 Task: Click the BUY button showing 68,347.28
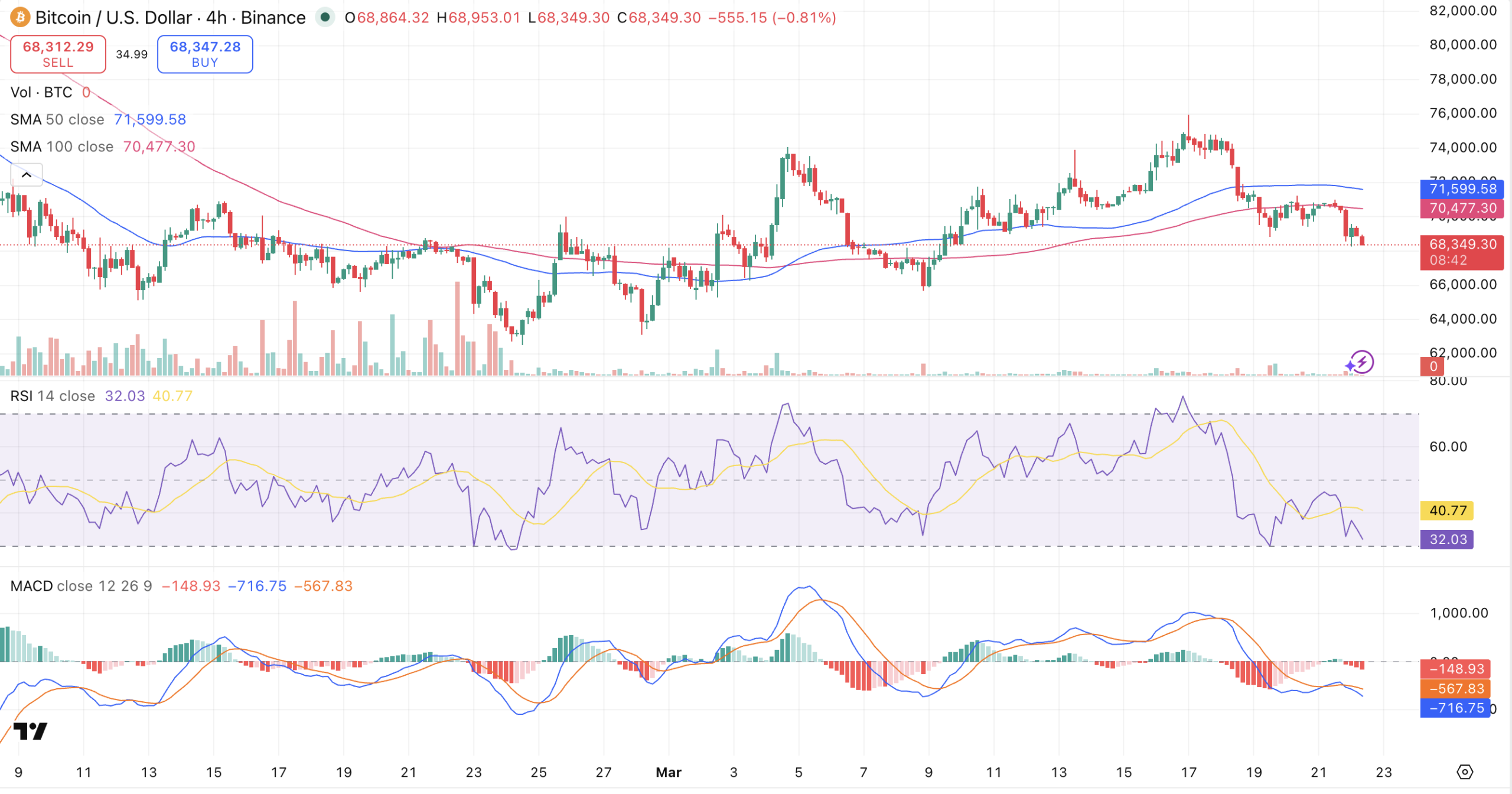tap(204, 54)
